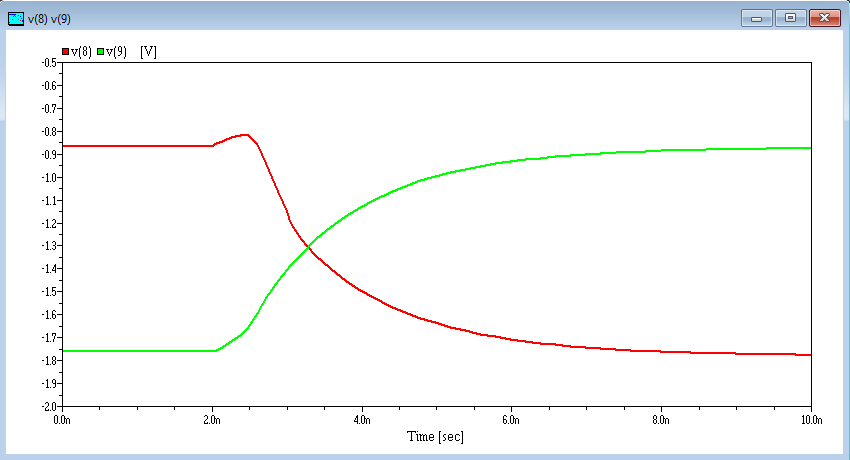Close the v(8) v(9) plot window
This screenshot has height=460, width=850.
[x=825, y=18]
